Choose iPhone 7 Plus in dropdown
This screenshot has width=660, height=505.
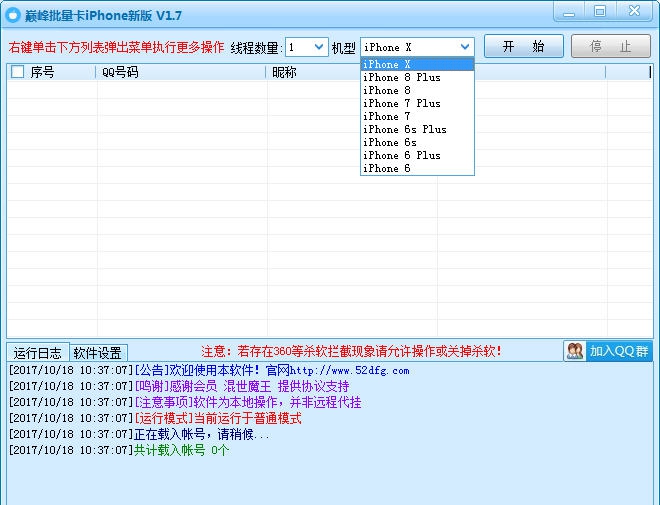401,103
